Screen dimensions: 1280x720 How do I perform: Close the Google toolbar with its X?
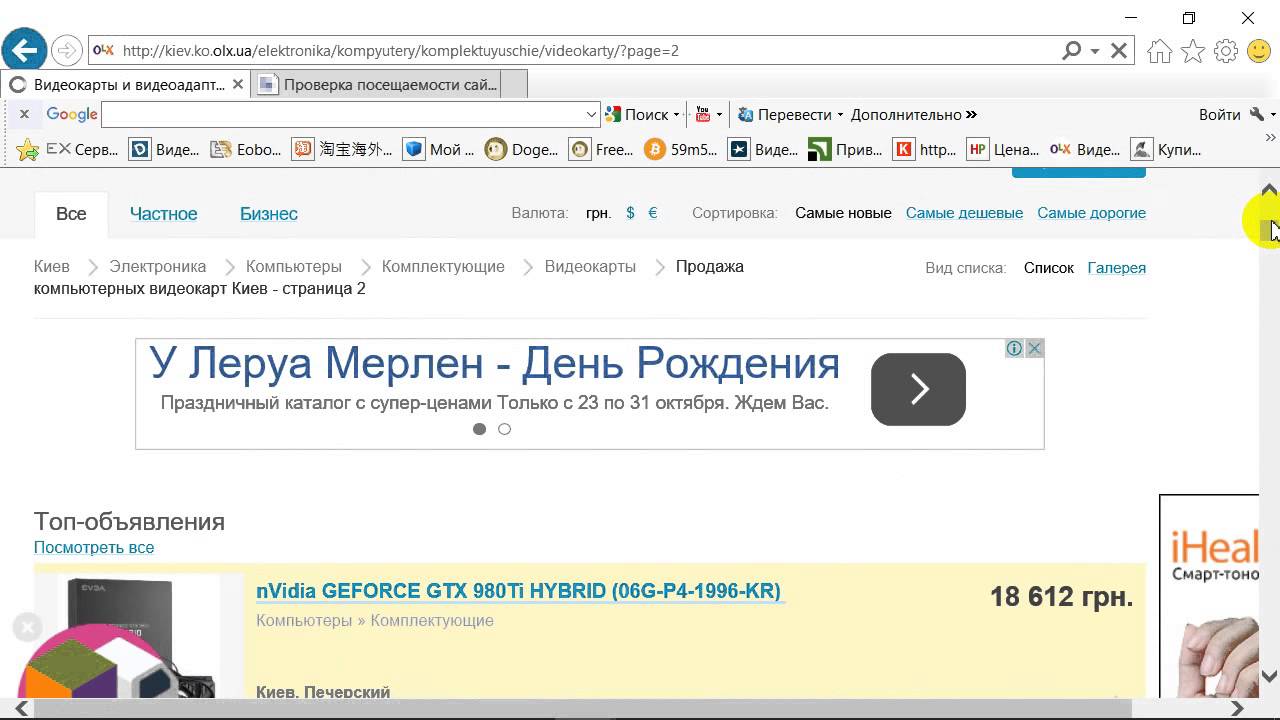pyautogui.click(x=24, y=114)
